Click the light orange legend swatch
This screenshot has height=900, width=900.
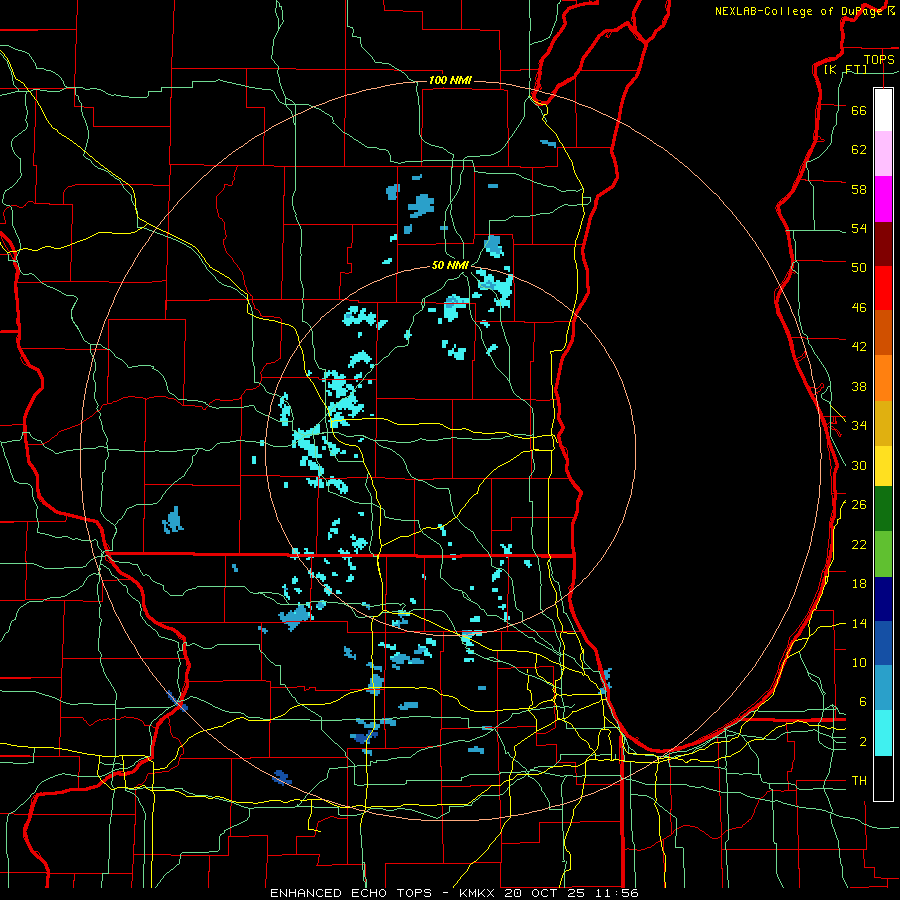[x=883, y=378]
